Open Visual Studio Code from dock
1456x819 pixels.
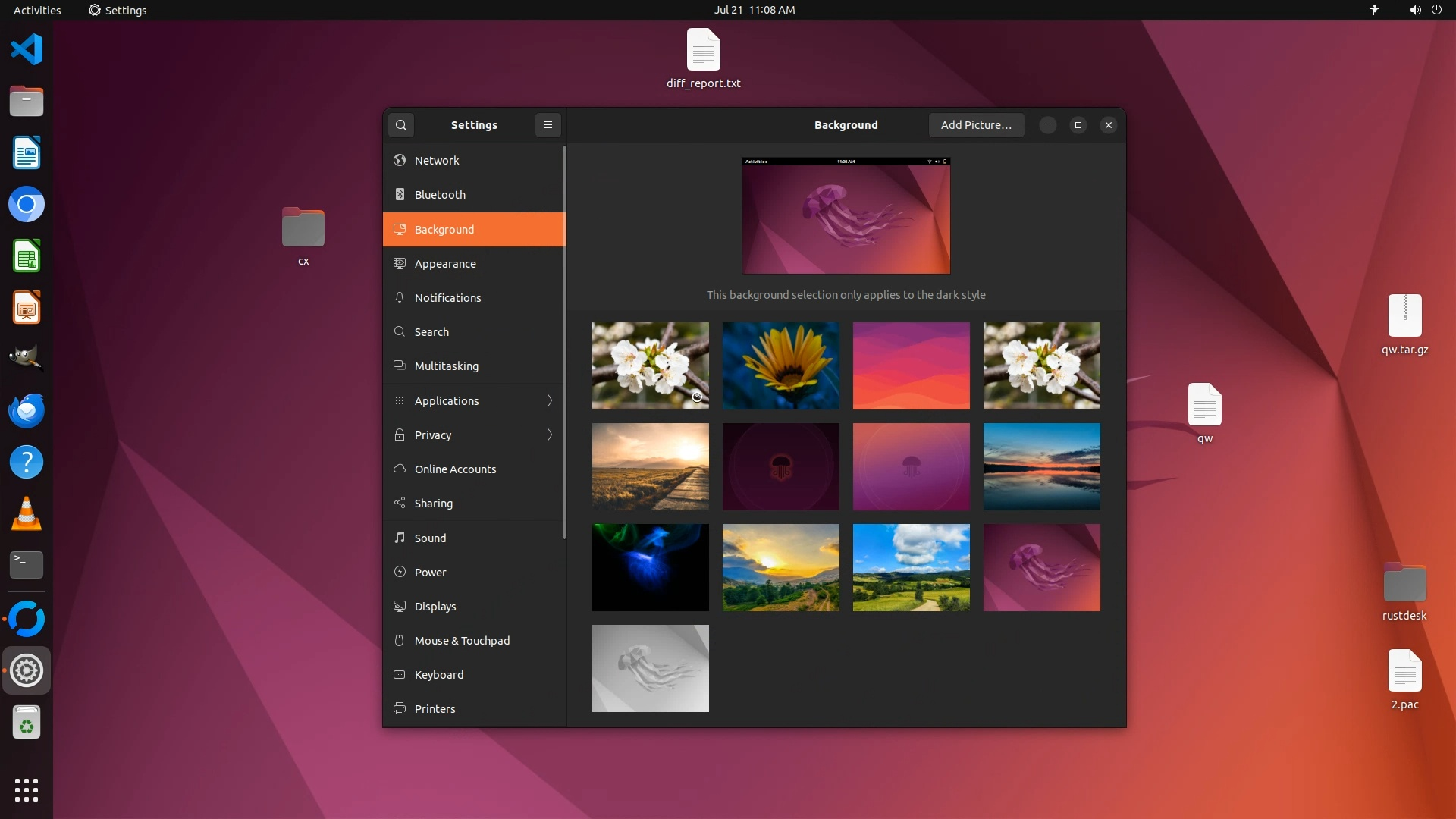27,50
